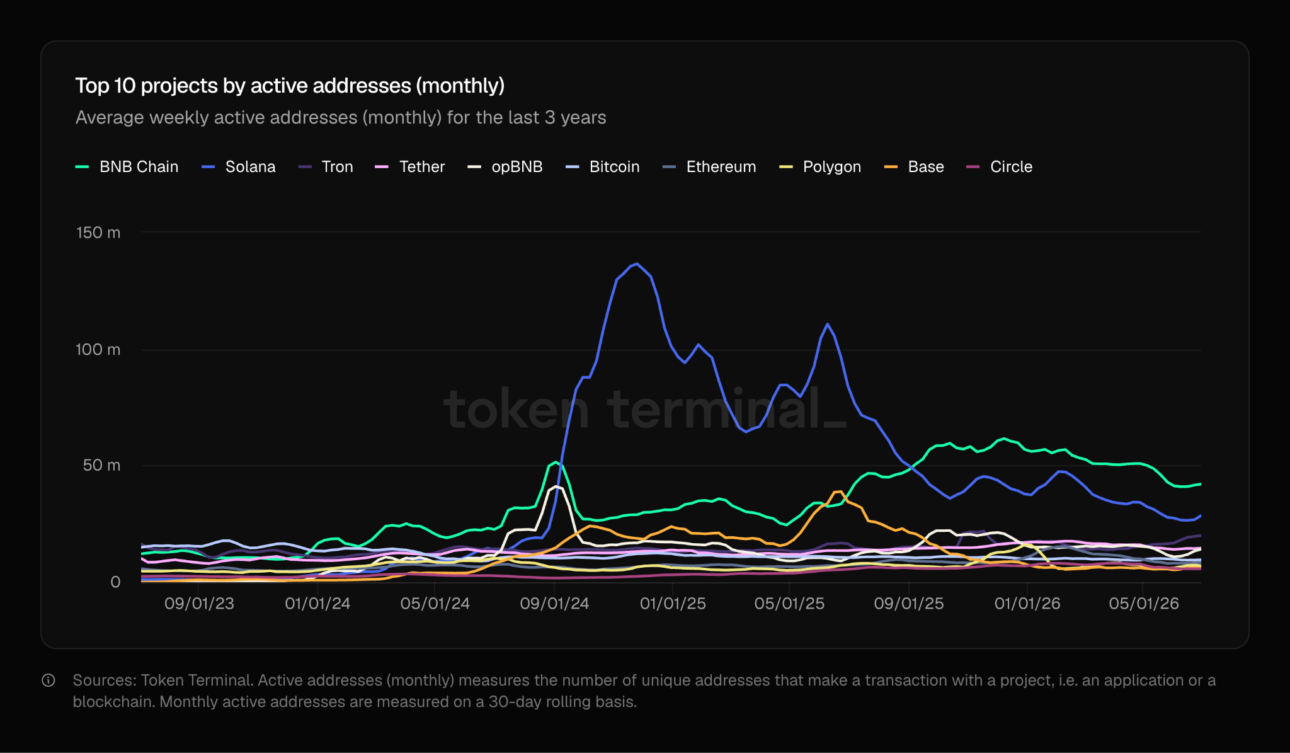Click the Bitcoin legend item

[603, 167]
